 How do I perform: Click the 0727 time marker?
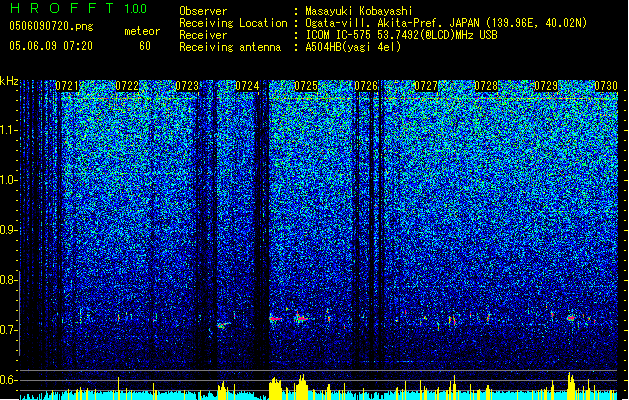pos(426,86)
